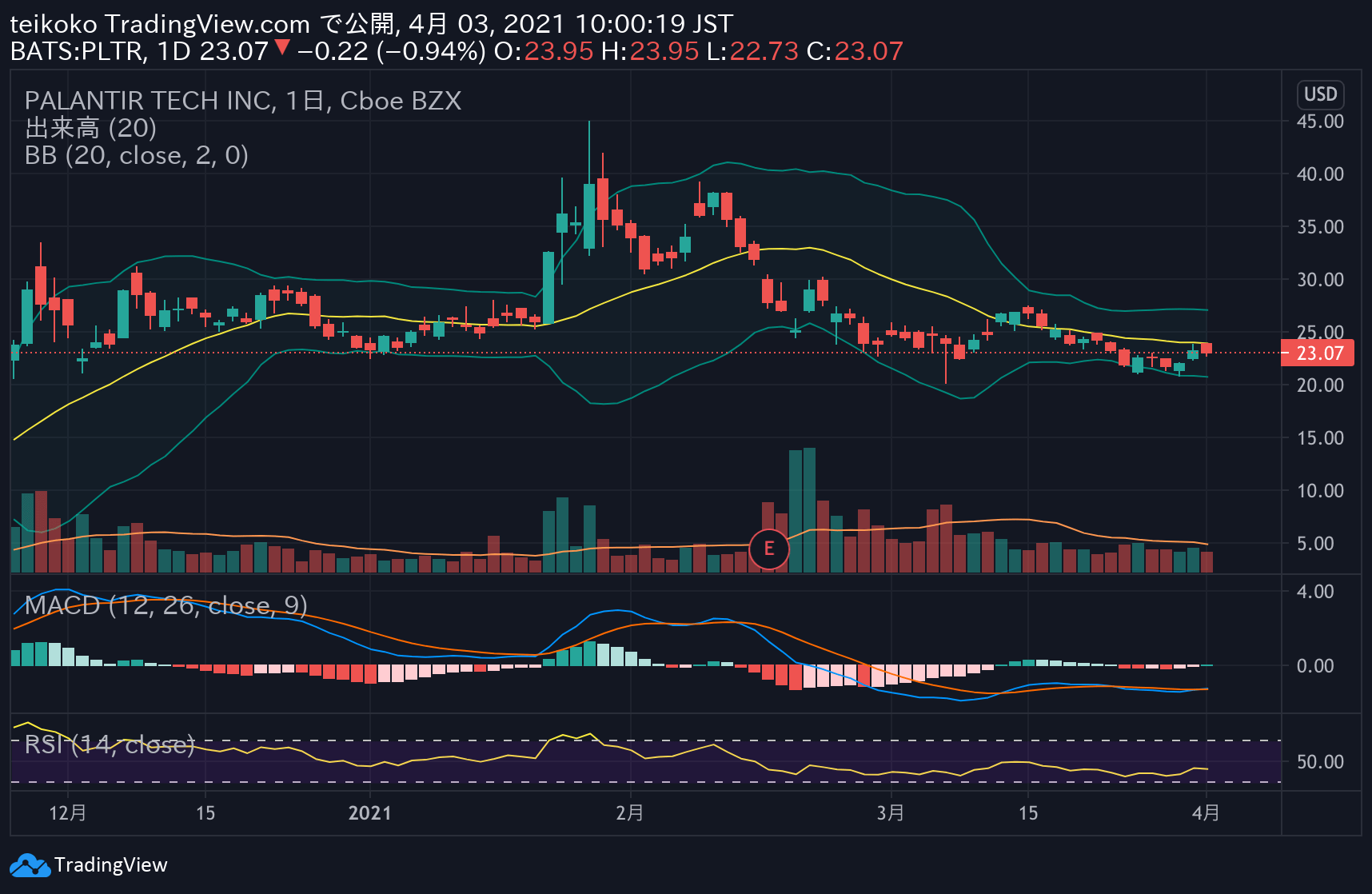Click the red down-arrow change indicator
Viewport: 1372px width, 894px height.
point(282,47)
